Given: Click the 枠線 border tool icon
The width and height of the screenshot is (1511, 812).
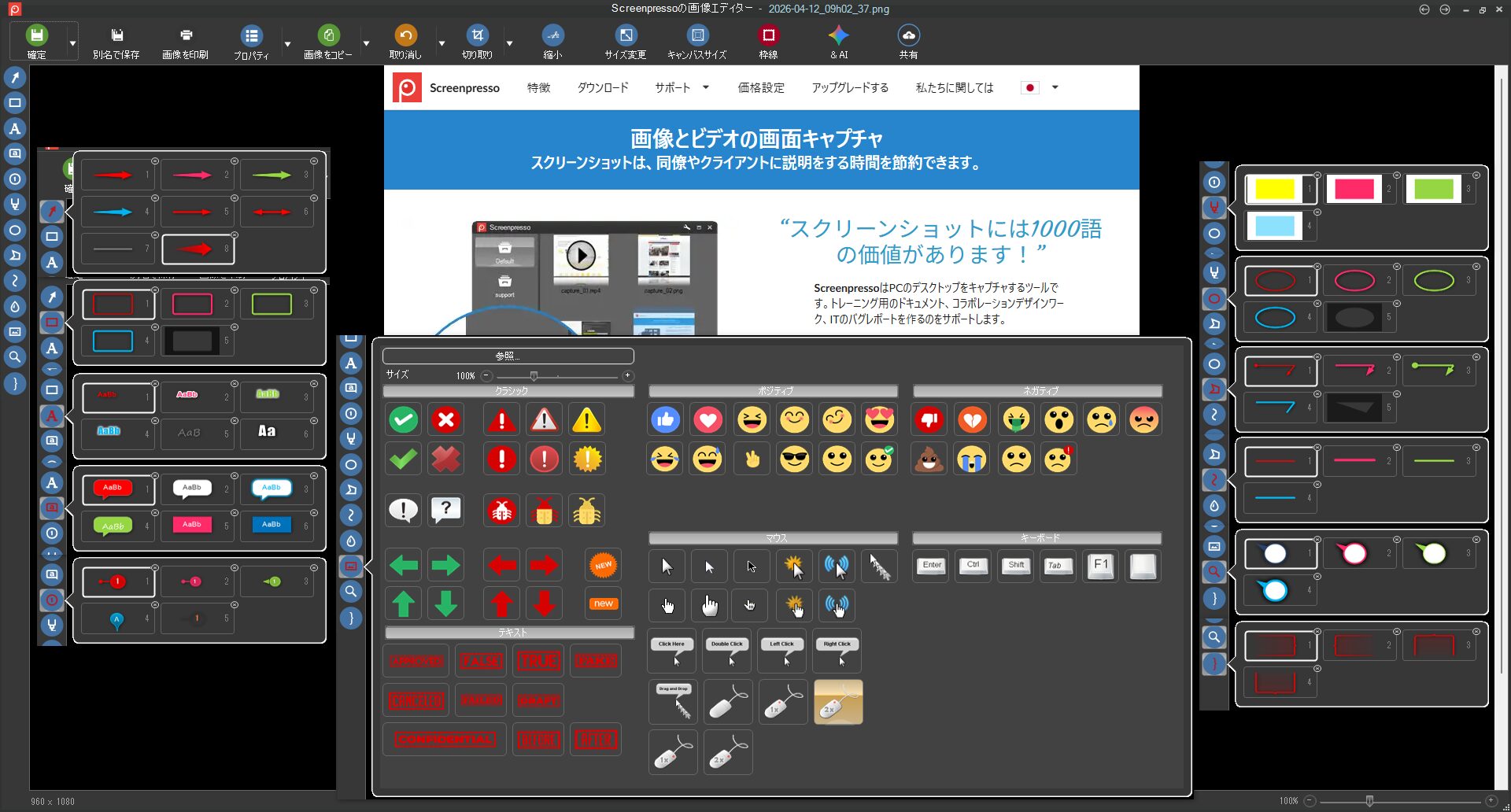Looking at the screenshot, I should point(768,35).
